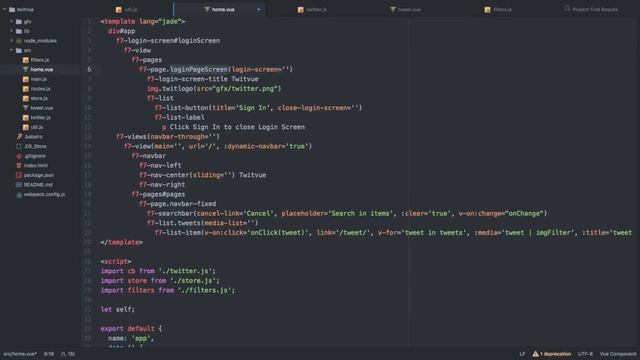This screenshot has height=360, width=640.
Task: Click the UTF-8 encoding selector
Action: 585,354
